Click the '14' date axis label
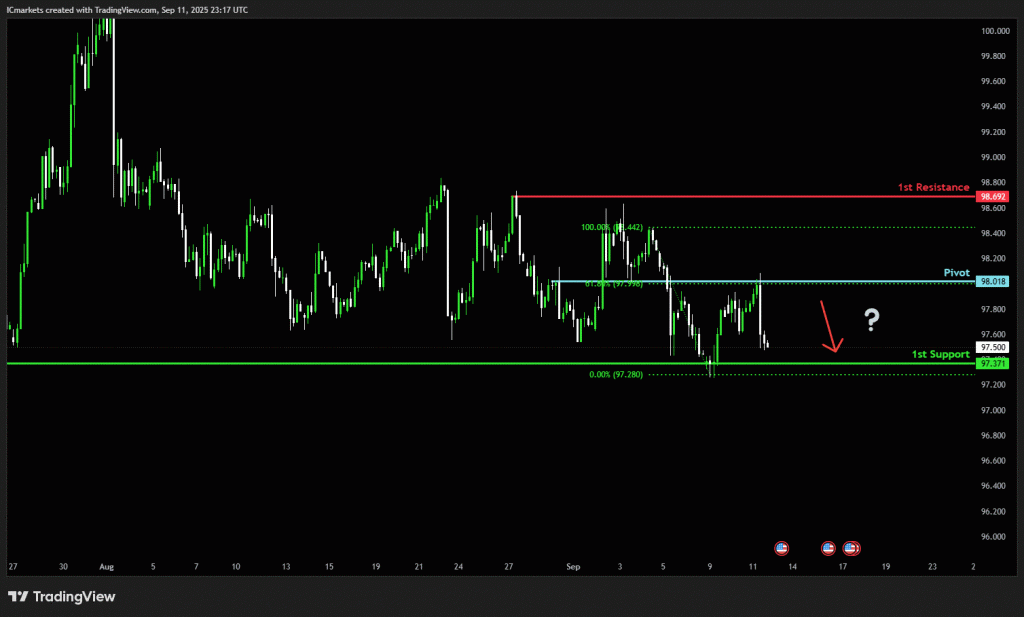Image resolution: width=1024 pixels, height=617 pixels. pos(792,567)
